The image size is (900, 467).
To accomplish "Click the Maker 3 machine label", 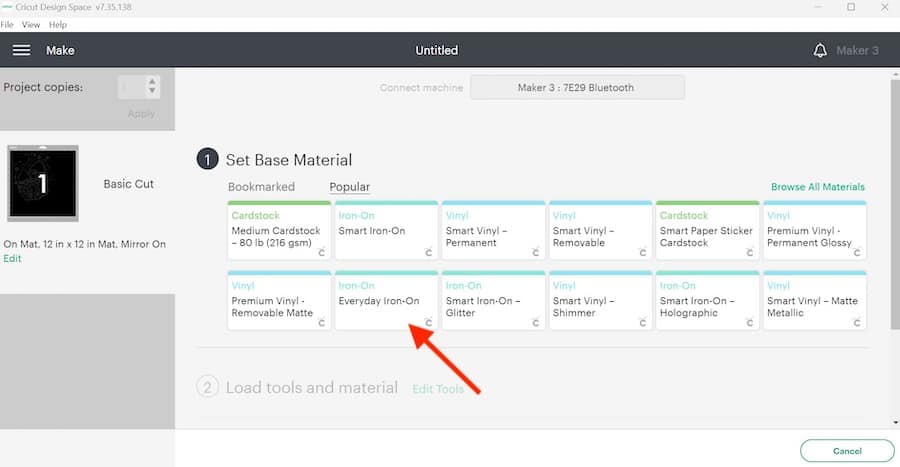I will click(x=858, y=50).
